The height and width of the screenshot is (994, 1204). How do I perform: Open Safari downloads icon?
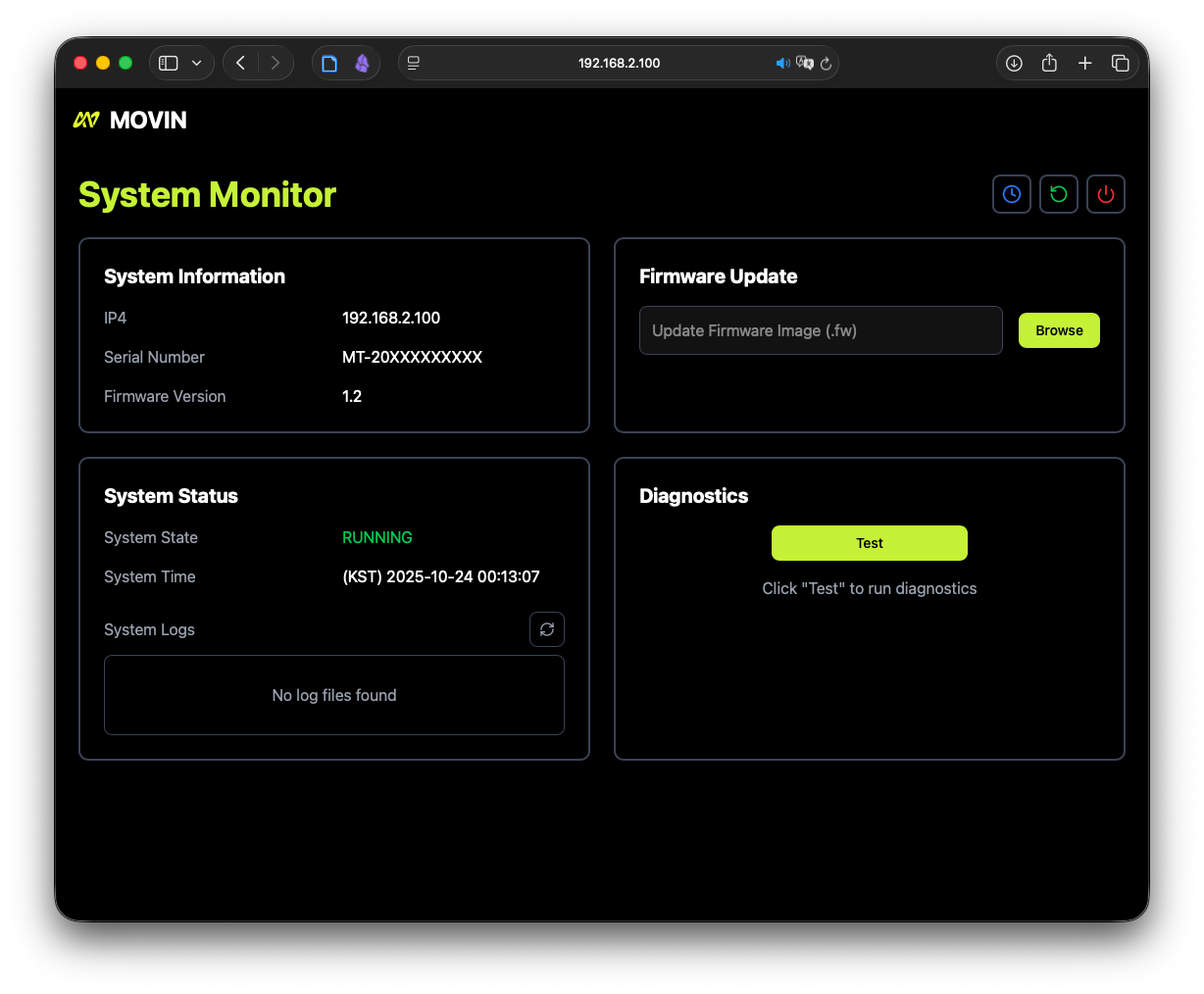pos(1014,63)
